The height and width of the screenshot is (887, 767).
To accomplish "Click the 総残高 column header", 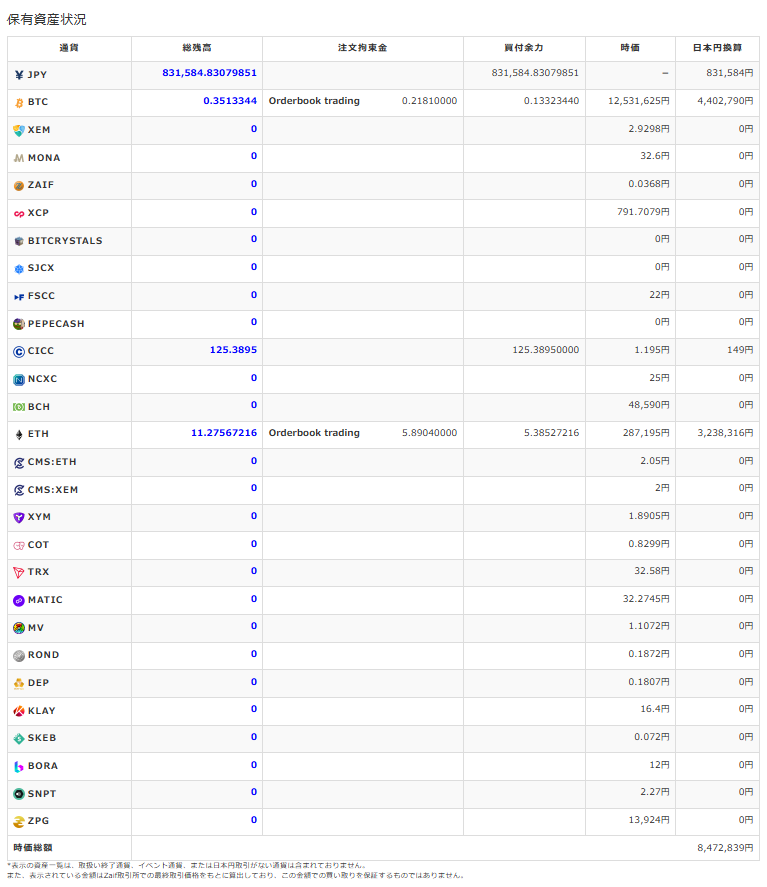I will (x=197, y=48).
